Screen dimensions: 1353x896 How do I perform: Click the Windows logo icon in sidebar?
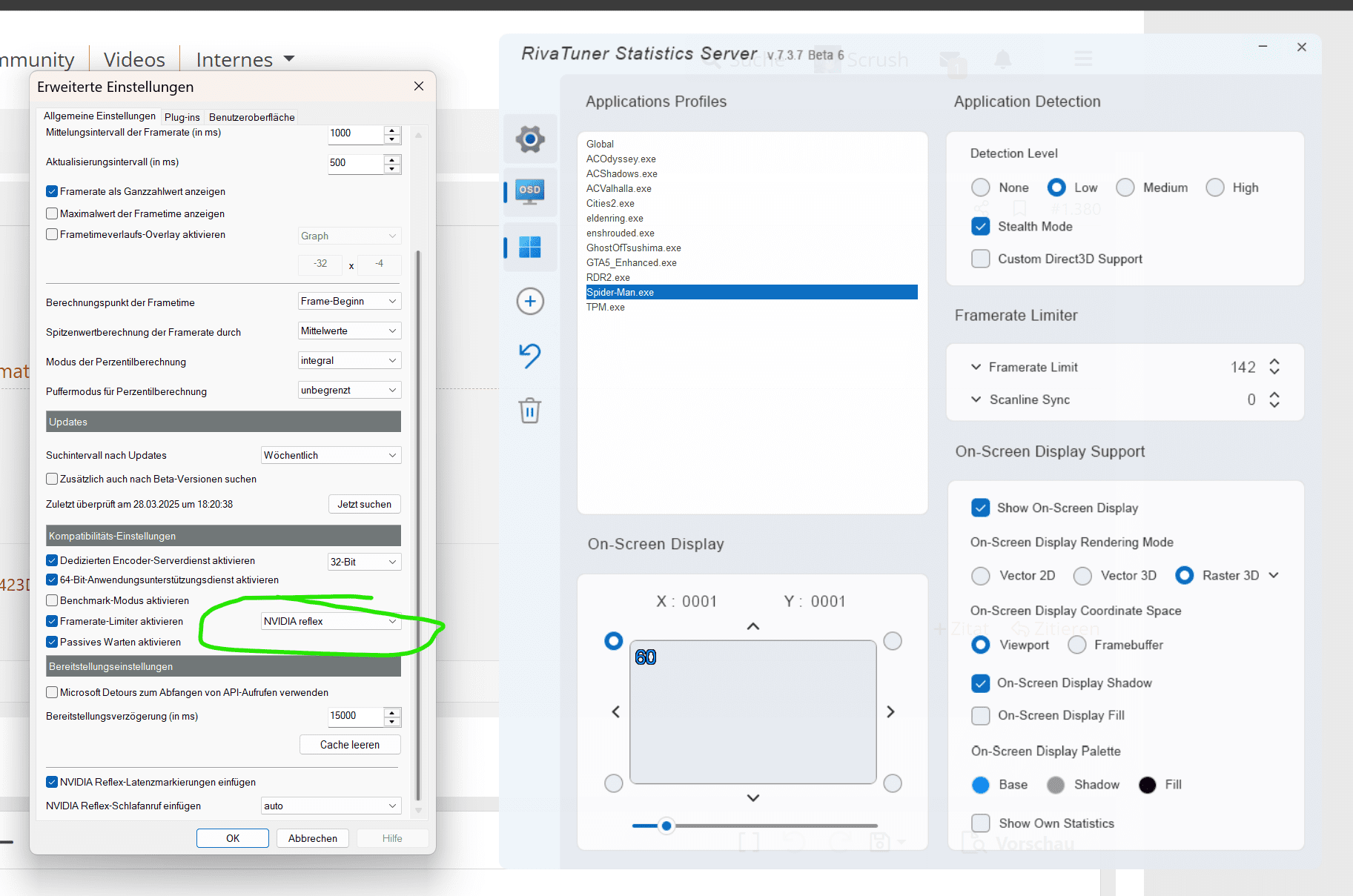pyautogui.click(x=530, y=247)
